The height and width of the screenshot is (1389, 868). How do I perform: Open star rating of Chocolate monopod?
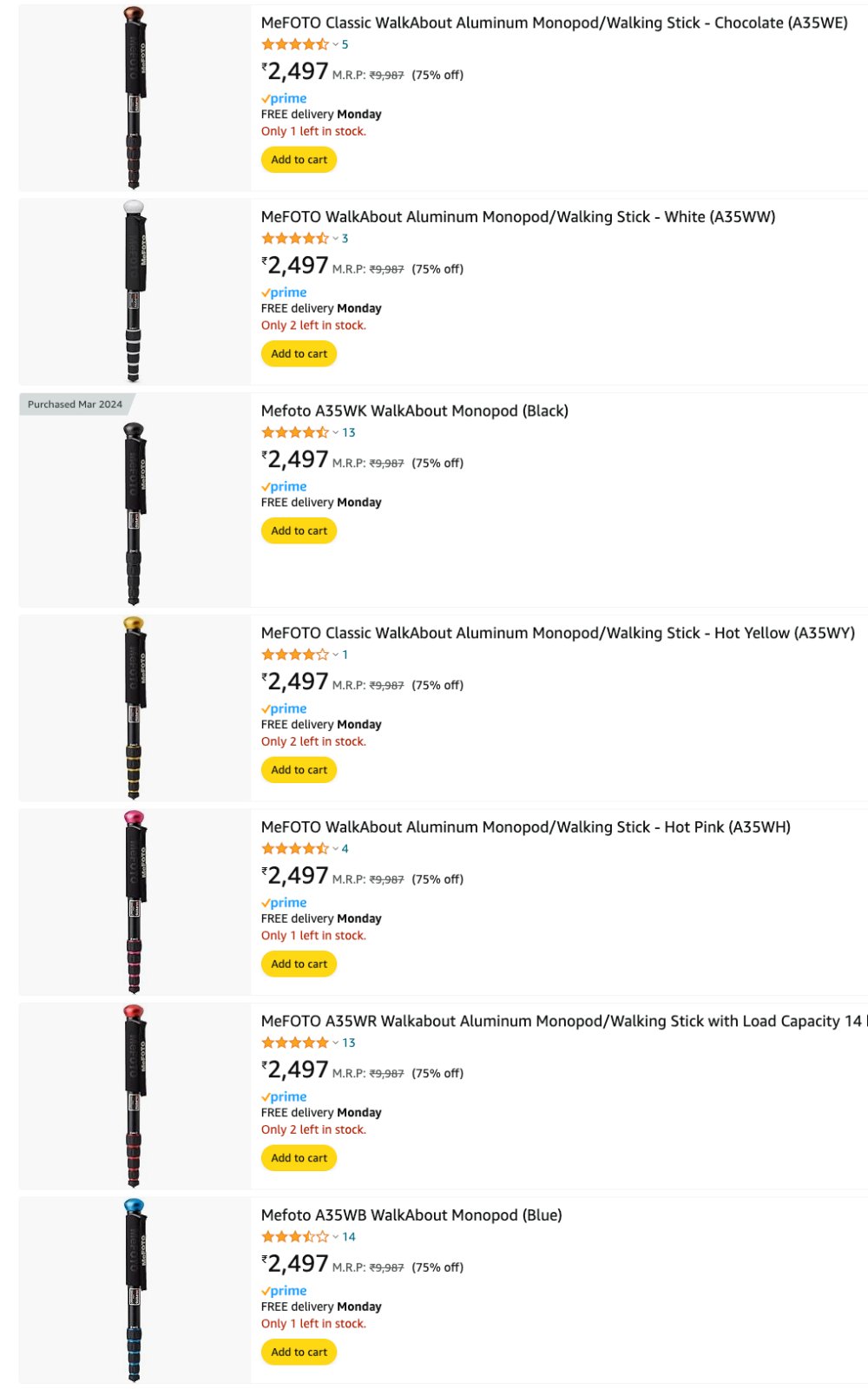pos(295,44)
